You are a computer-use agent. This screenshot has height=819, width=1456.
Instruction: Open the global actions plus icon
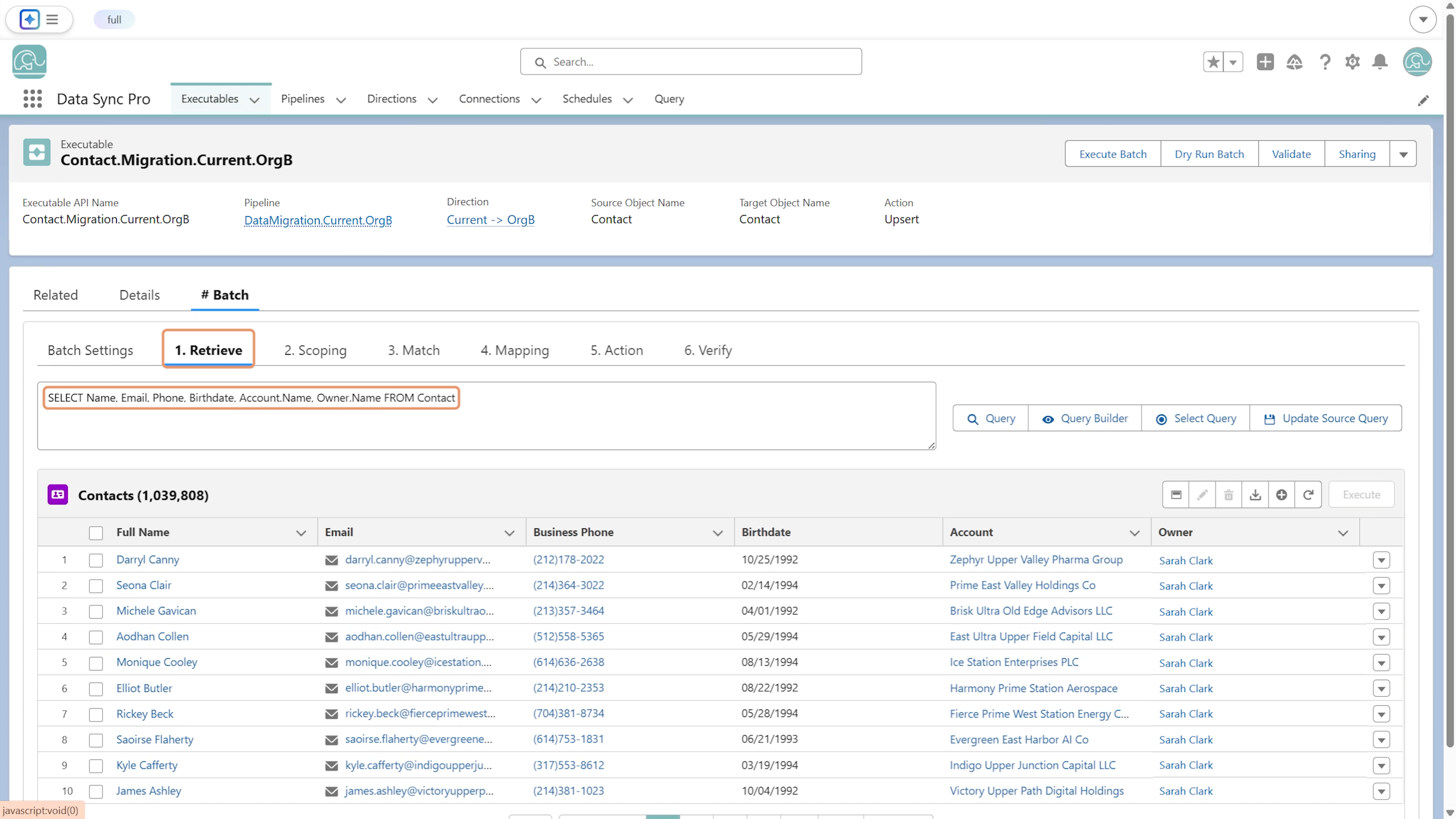click(x=1265, y=61)
